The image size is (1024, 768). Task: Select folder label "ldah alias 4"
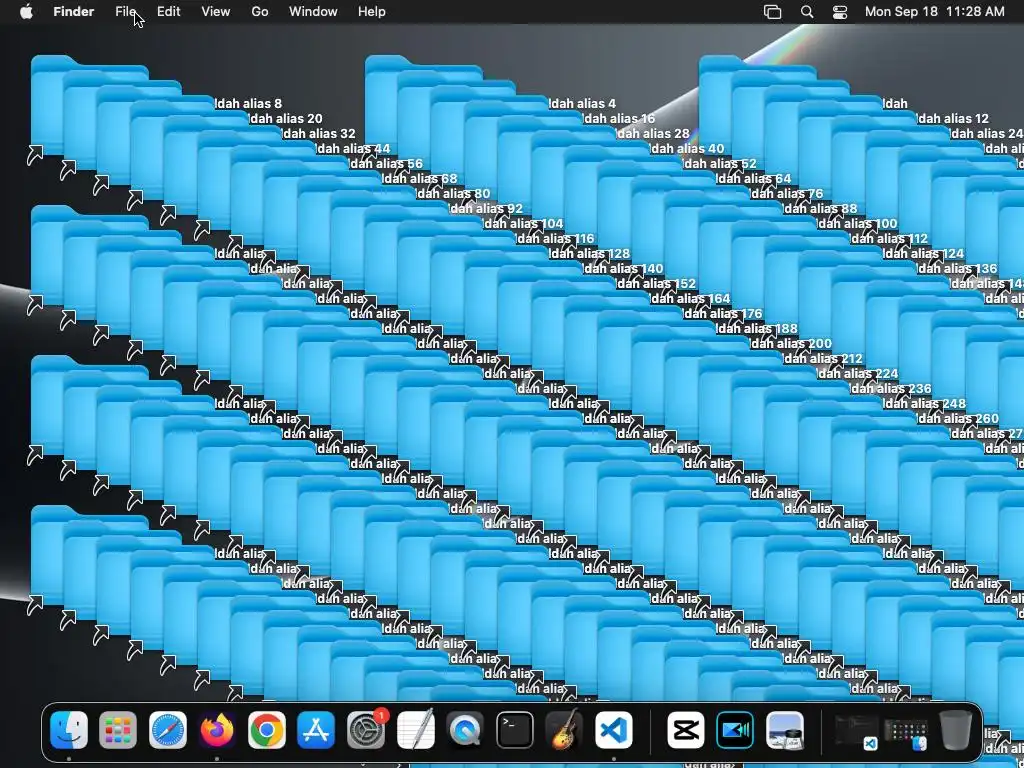583,103
